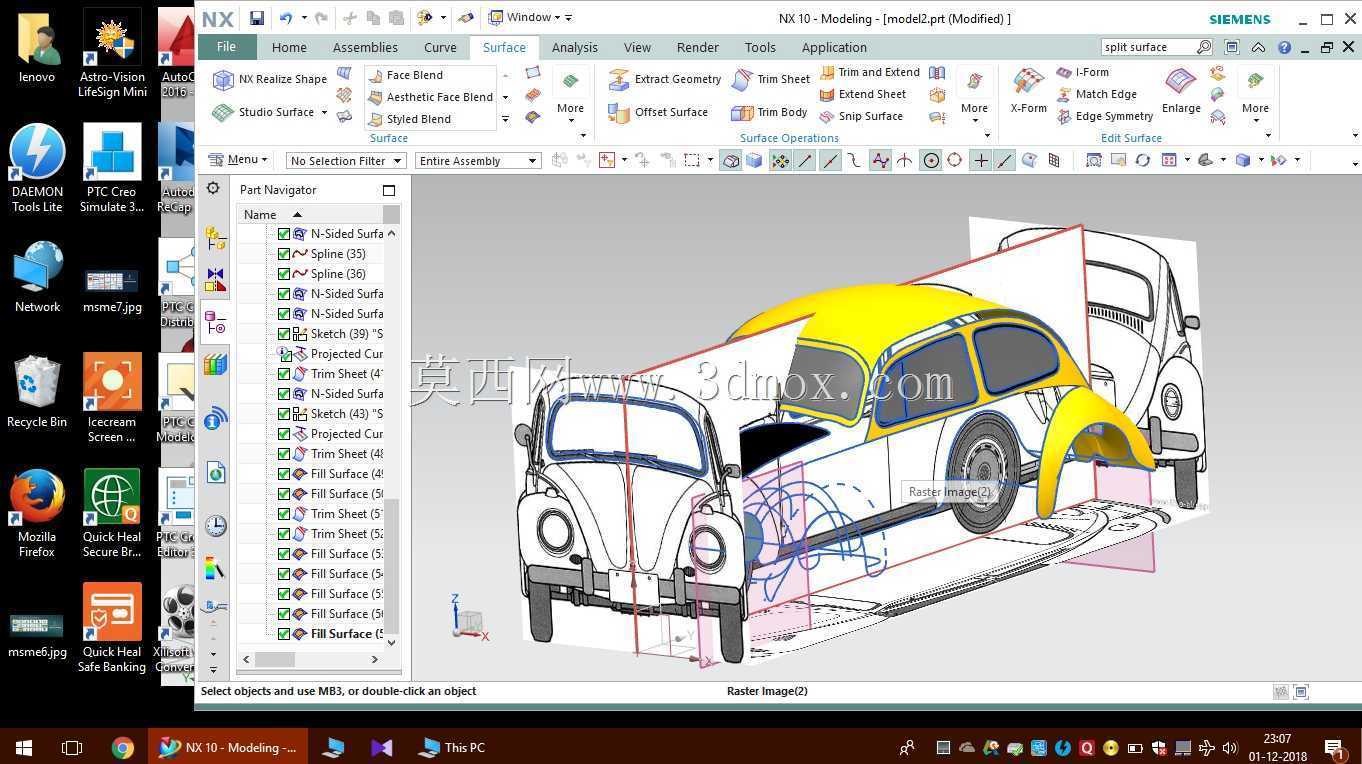
Task: Open the File menu
Action: pyautogui.click(x=227, y=47)
